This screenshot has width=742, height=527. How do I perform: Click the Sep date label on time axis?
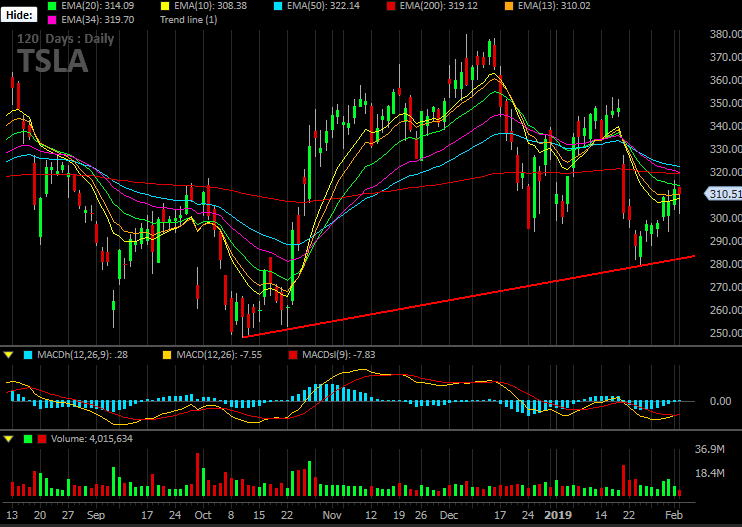(x=96, y=515)
